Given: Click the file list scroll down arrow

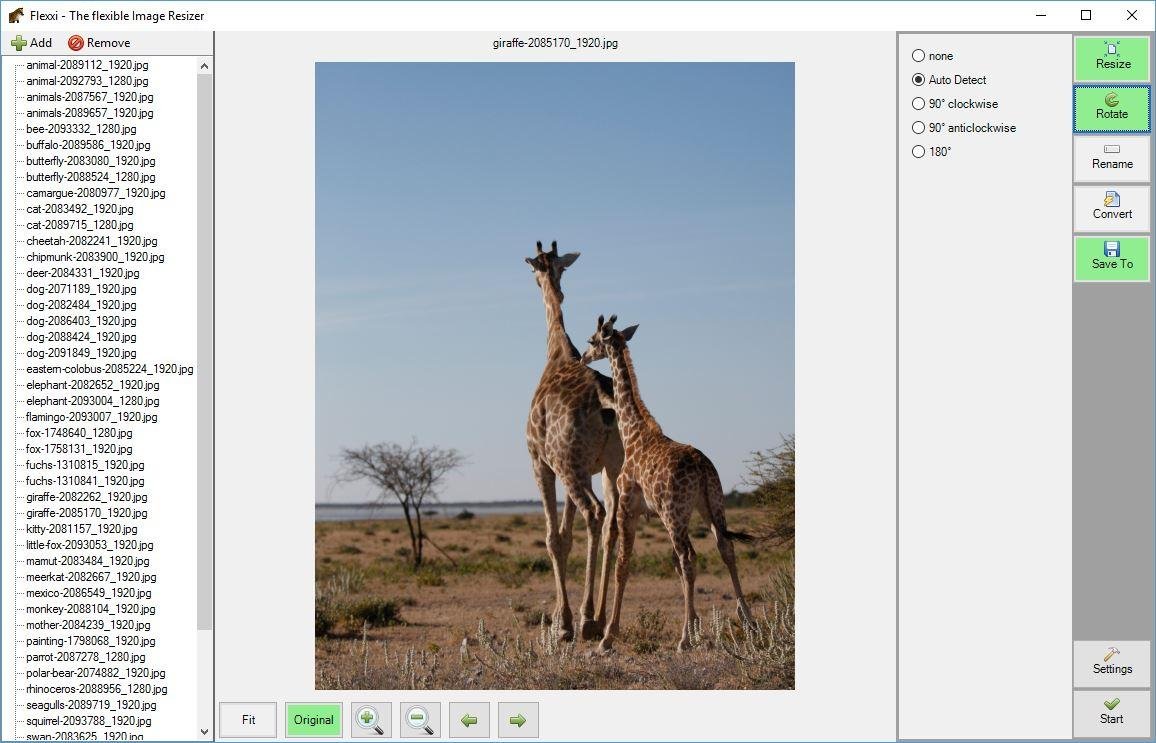Looking at the screenshot, I should pos(204,732).
